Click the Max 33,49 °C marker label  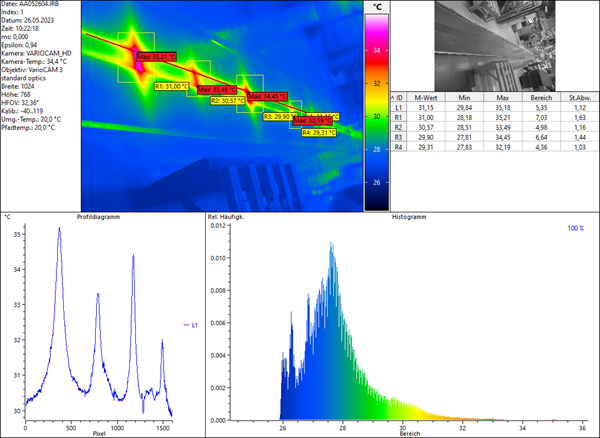coord(215,90)
